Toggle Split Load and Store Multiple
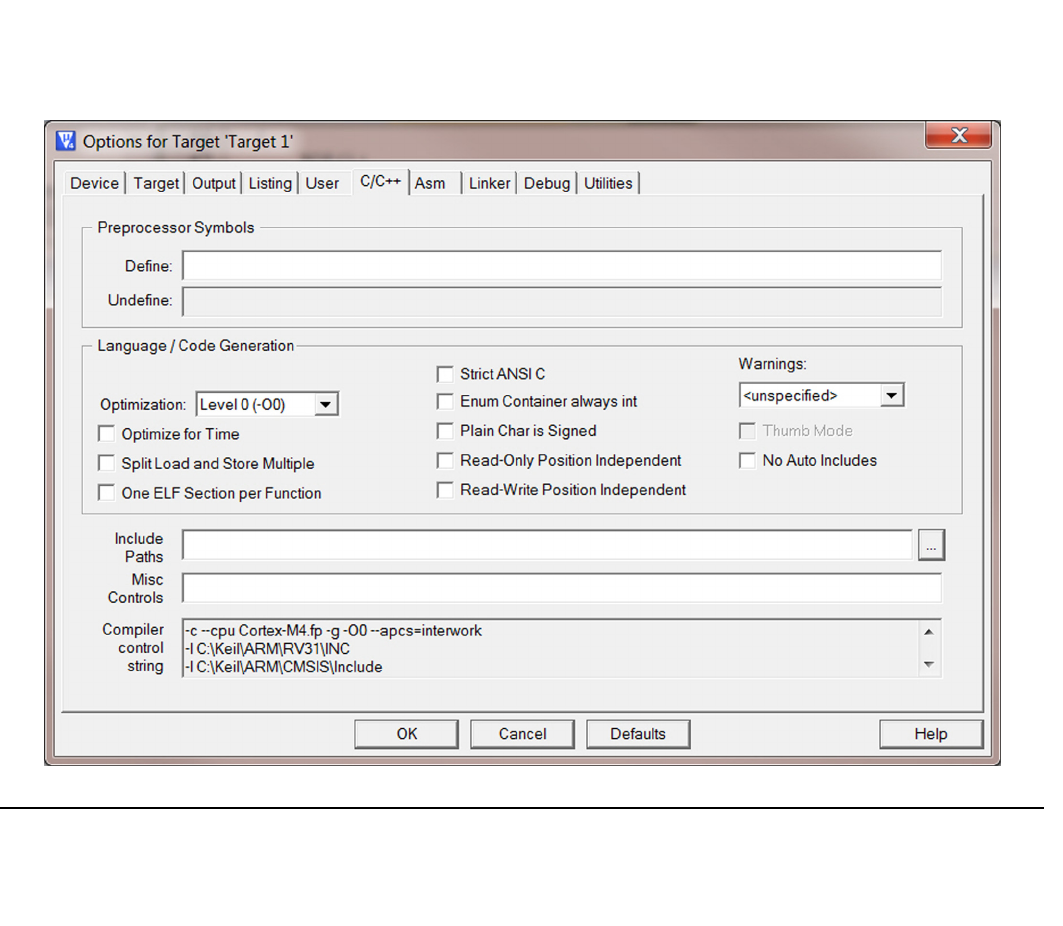This screenshot has width=1063, height=926. click(106, 463)
